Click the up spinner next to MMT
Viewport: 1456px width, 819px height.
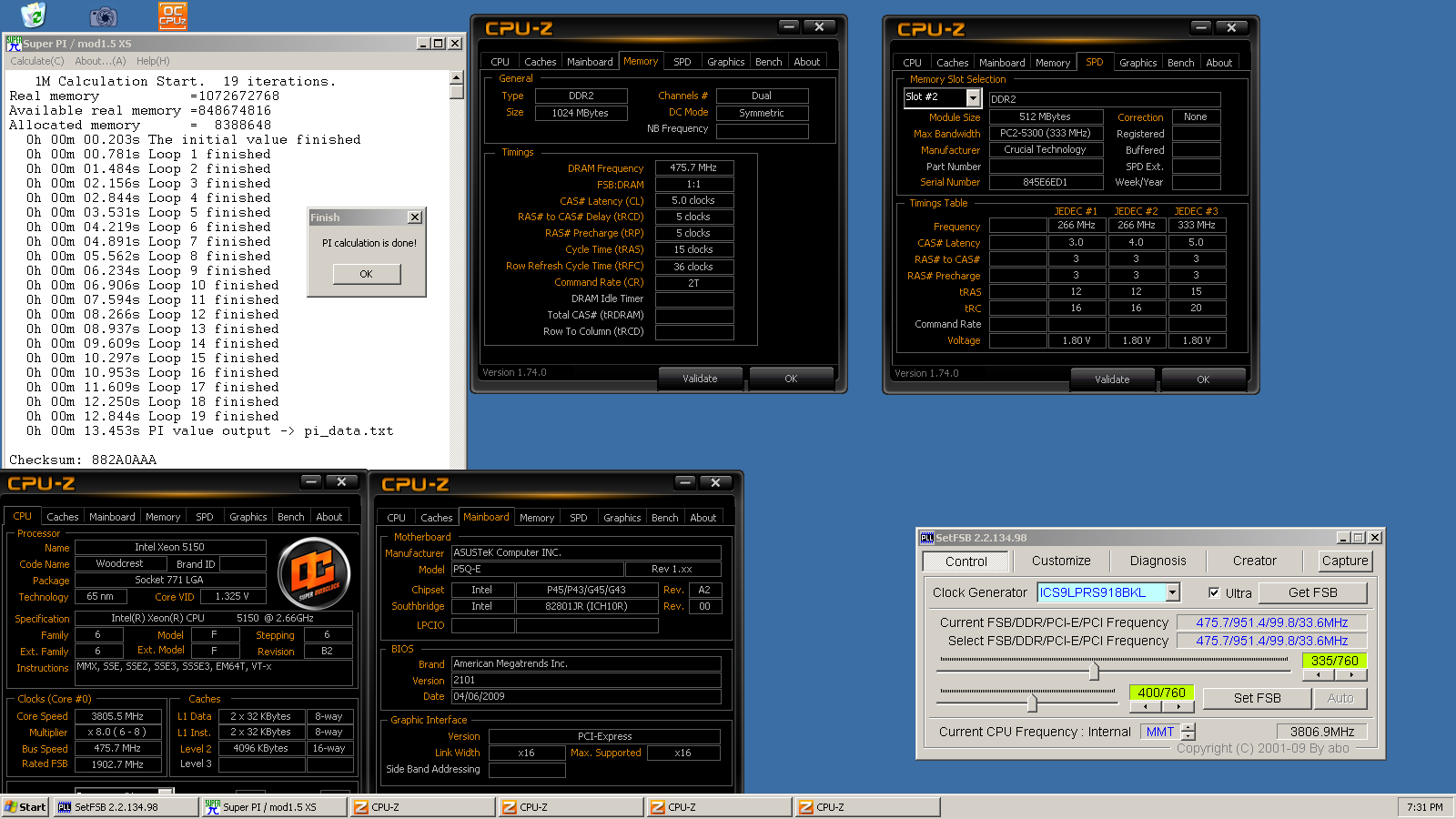(x=1188, y=727)
